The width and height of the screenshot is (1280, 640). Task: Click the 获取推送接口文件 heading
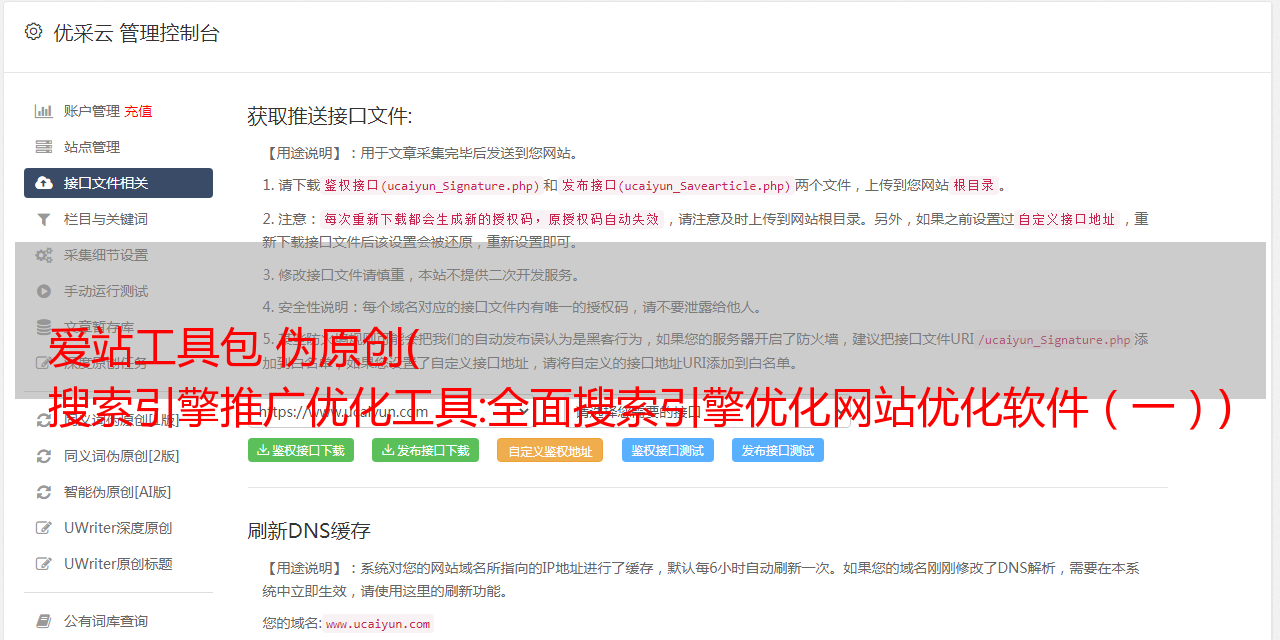tap(330, 116)
